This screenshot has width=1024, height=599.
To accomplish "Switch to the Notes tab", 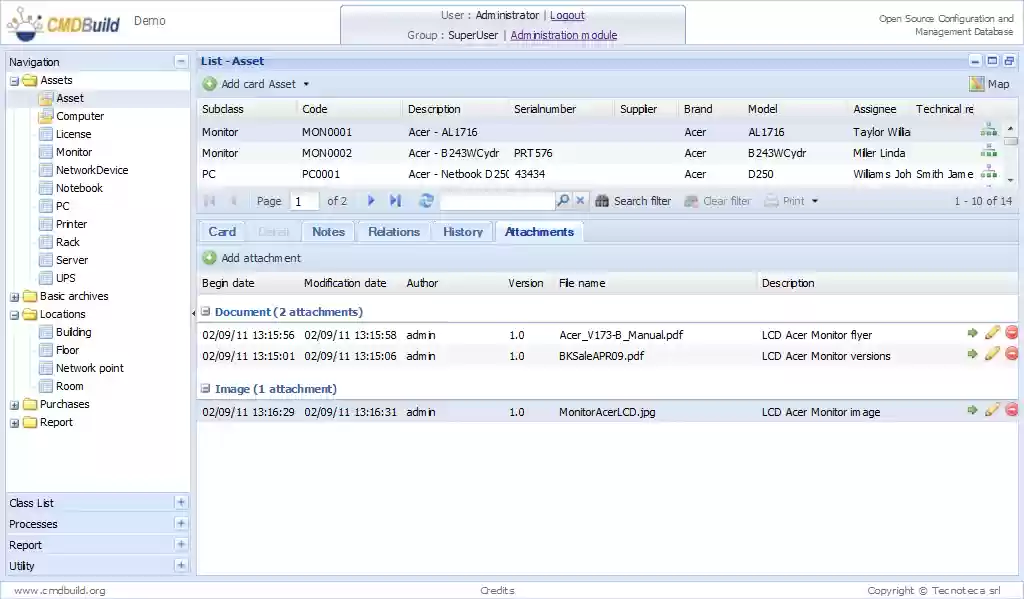I will [x=328, y=231].
